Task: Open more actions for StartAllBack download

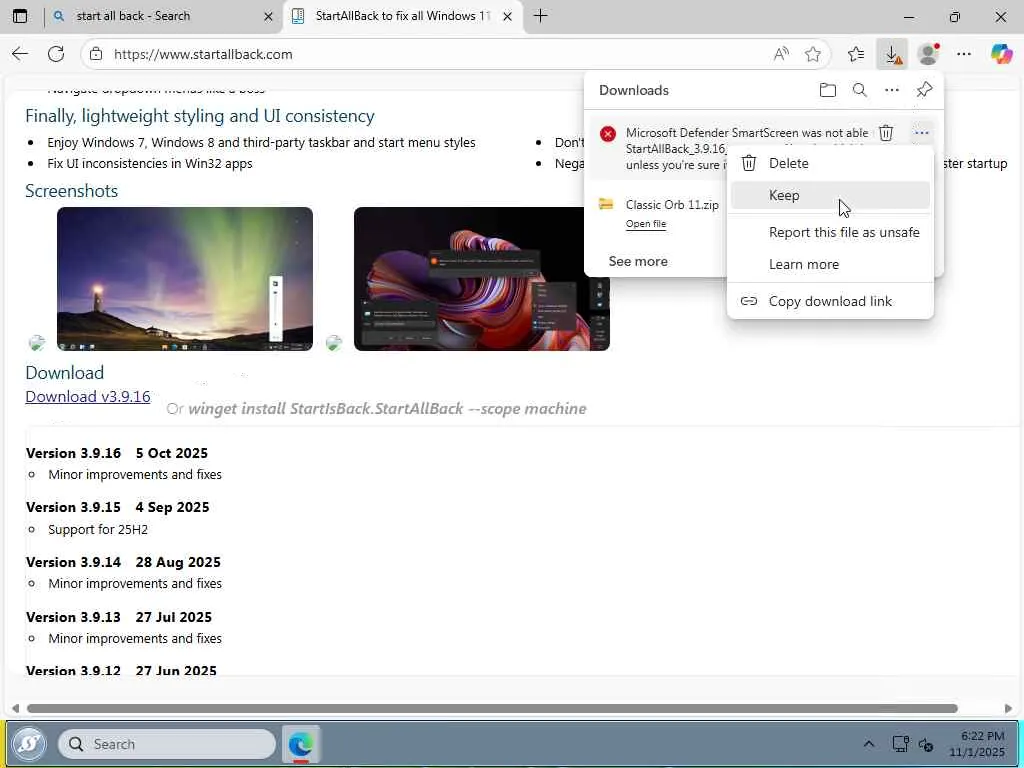Action: pyautogui.click(x=921, y=133)
